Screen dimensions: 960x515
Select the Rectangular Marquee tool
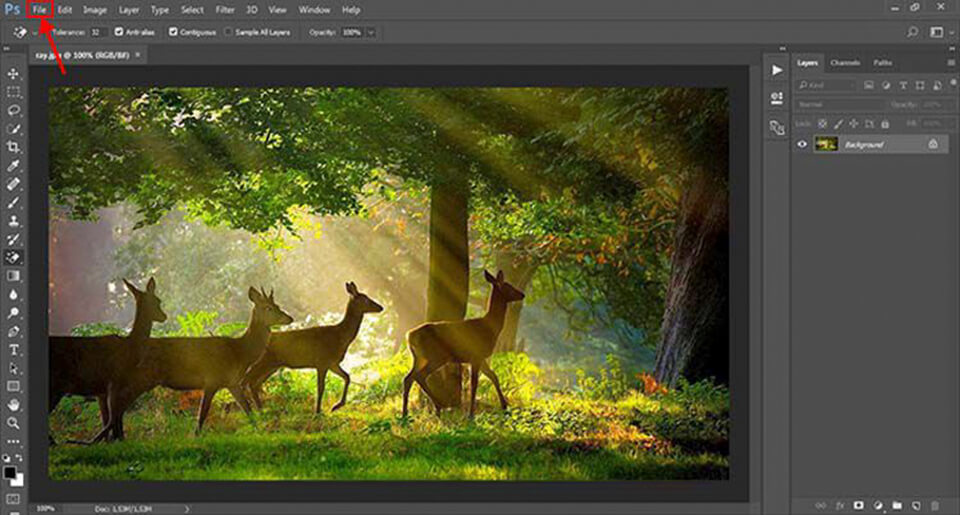(x=13, y=92)
